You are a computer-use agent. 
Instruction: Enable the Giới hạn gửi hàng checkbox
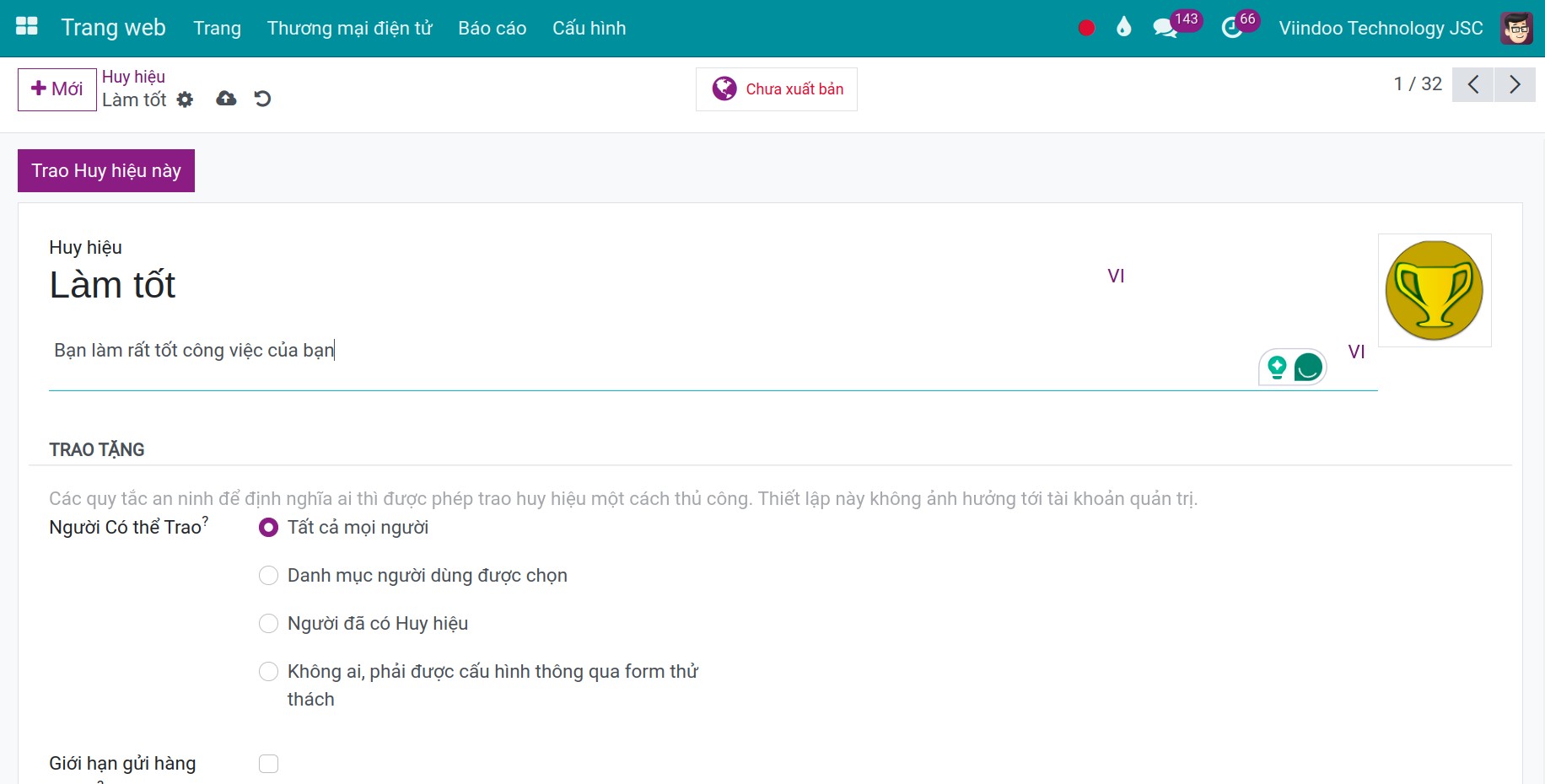(x=268, y=764)
